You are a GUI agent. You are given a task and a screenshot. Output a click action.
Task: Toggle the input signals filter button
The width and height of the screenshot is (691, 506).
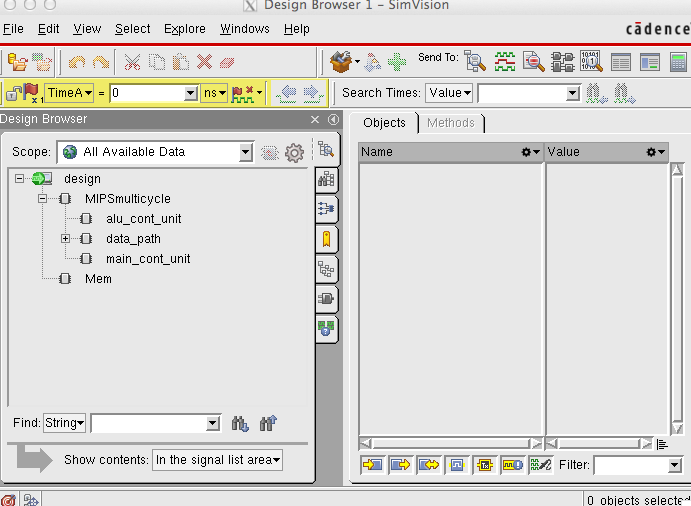coord(373,465)
